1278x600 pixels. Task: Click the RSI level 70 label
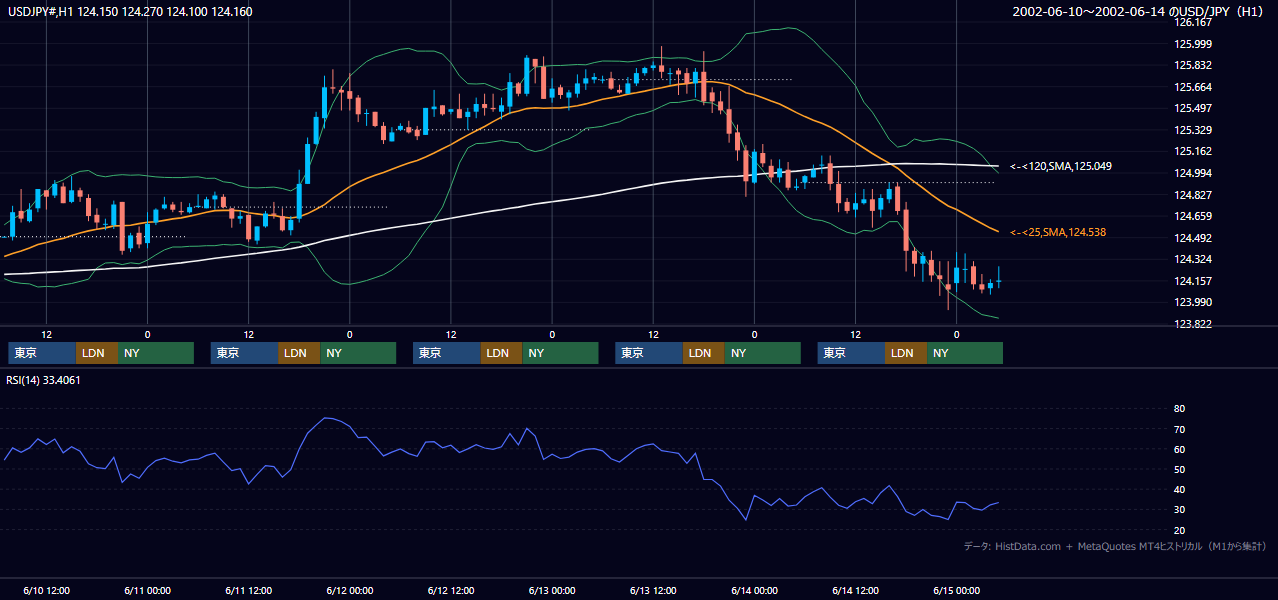(1179, 429)
